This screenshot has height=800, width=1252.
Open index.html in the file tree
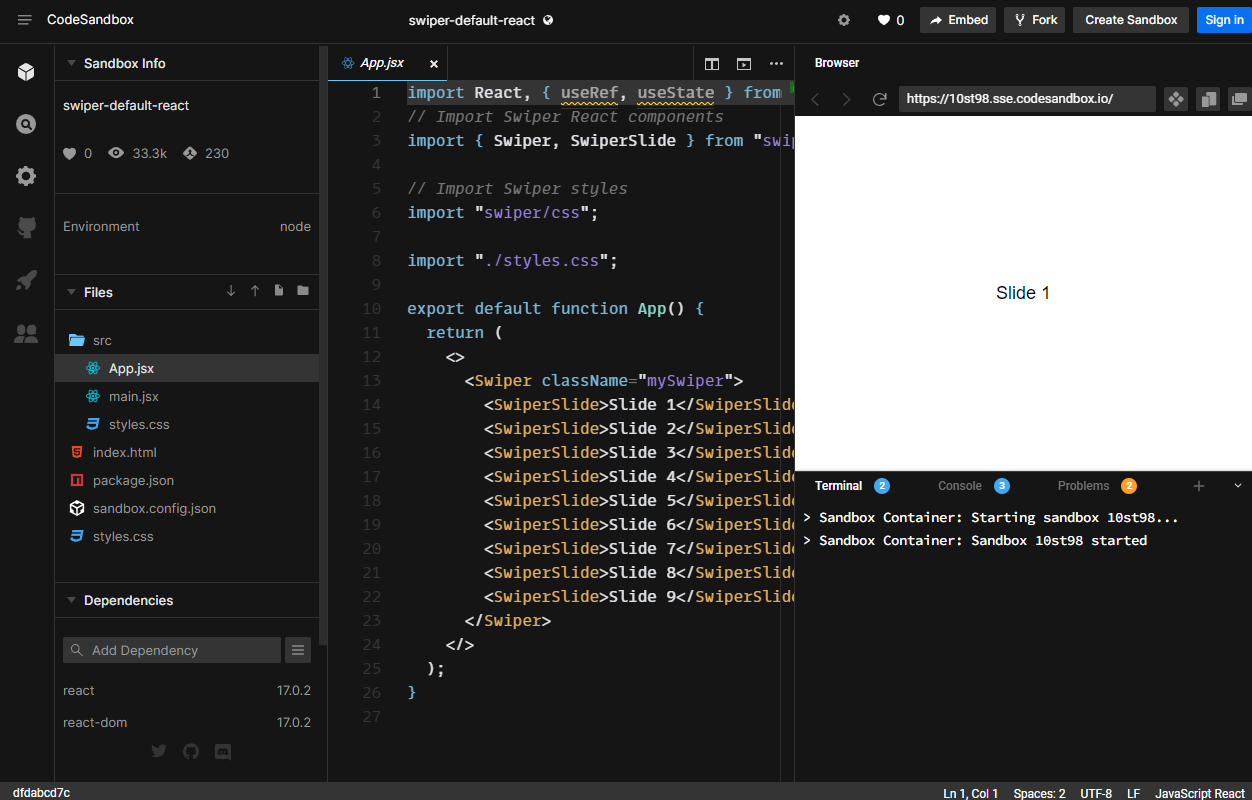click(x=187, y=452)
